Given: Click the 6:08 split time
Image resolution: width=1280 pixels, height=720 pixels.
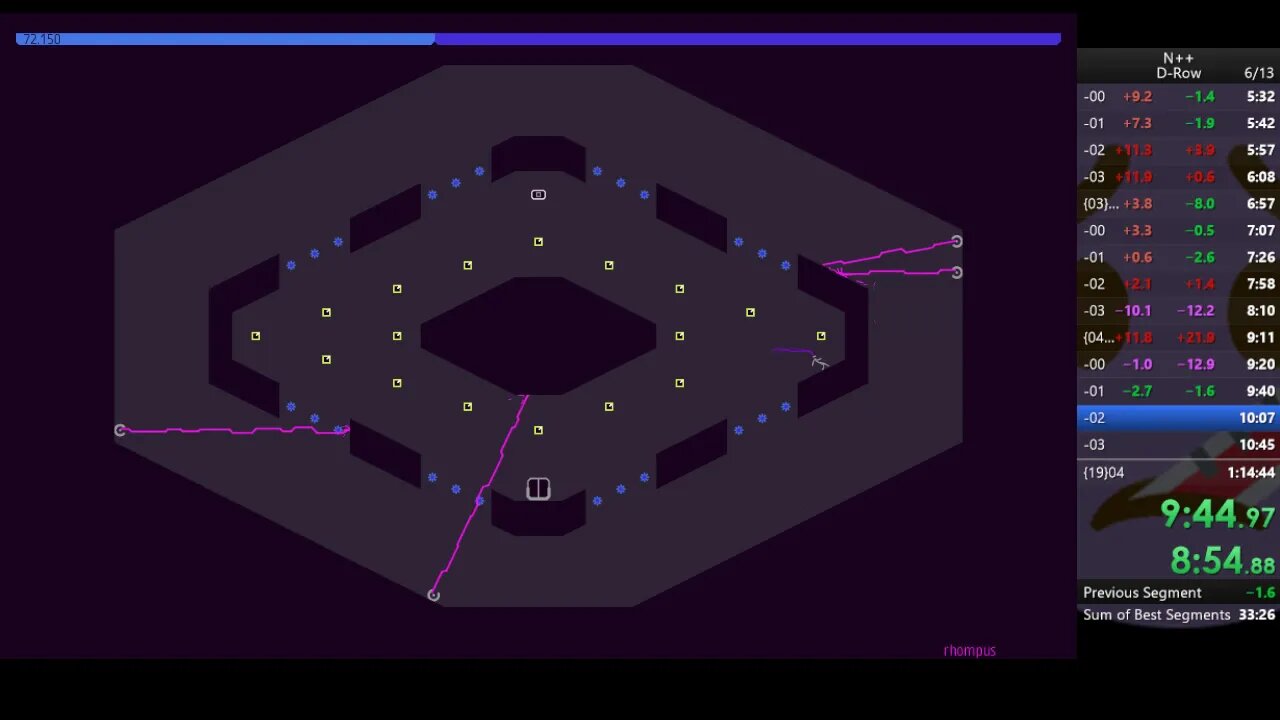Looking at the screenshot, I should [1260, 177].
